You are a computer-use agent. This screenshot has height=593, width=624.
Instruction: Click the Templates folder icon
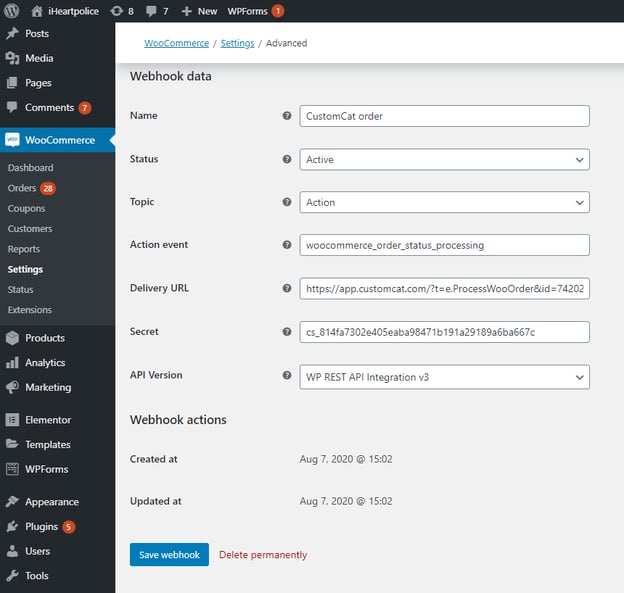pyautogui.click(x=12, y=444)
